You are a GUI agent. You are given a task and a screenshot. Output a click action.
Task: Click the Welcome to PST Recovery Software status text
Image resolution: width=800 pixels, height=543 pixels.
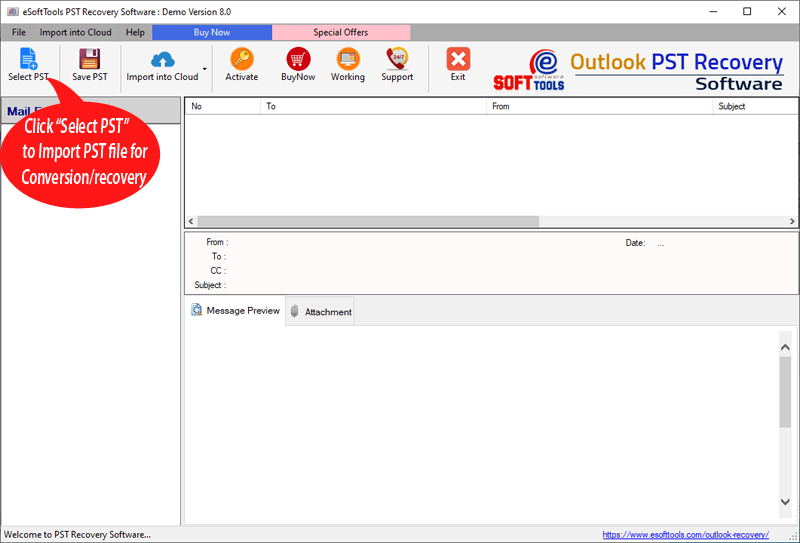tap(77, 535)
